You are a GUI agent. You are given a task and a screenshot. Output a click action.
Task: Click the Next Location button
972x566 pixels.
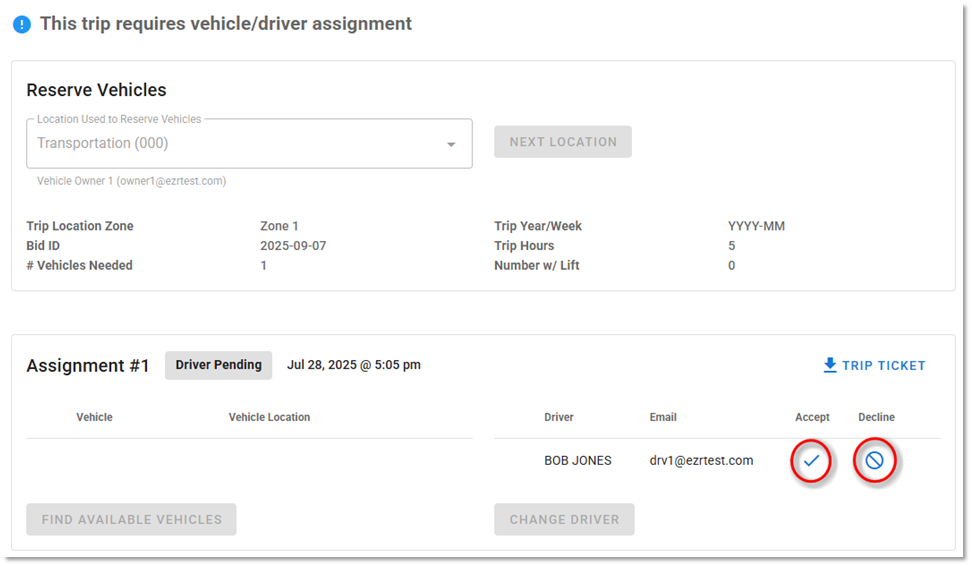[563, 142]
